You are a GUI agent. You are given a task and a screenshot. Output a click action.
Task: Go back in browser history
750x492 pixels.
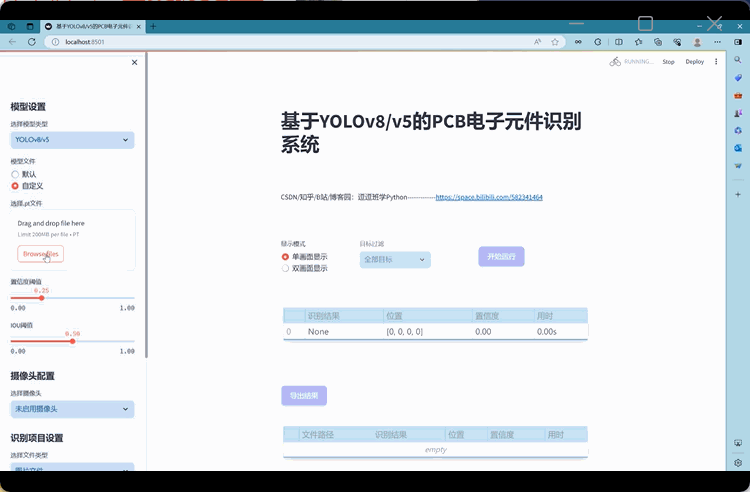coord(12,42)
